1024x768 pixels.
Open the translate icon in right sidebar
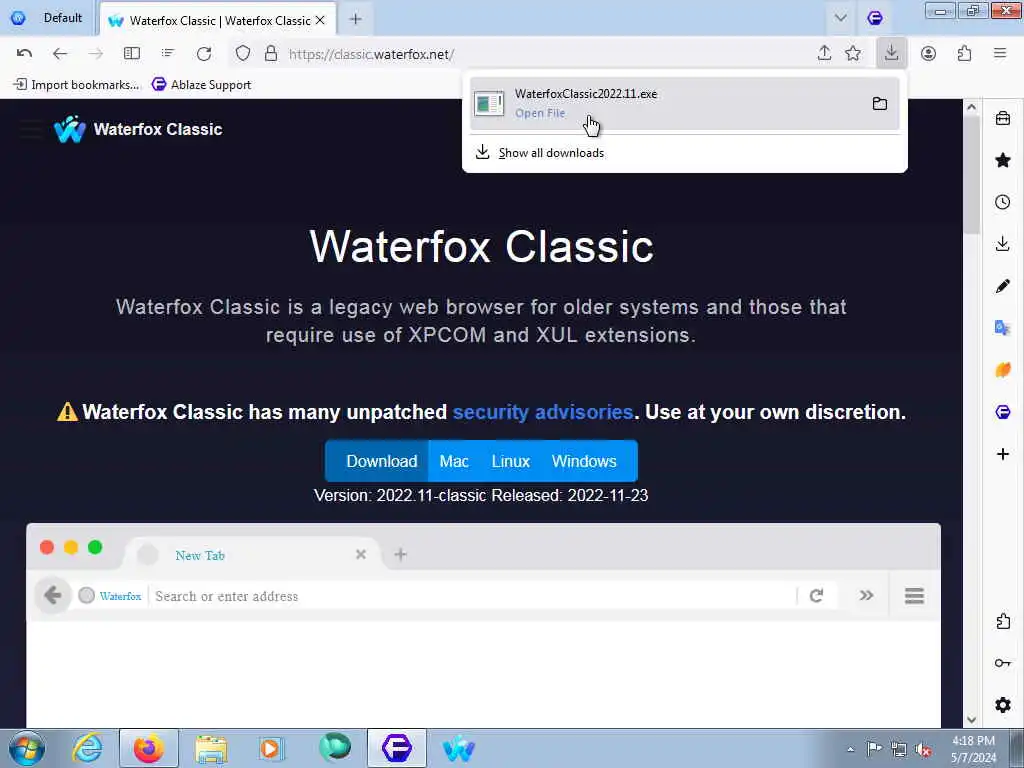click(1002, 328)
